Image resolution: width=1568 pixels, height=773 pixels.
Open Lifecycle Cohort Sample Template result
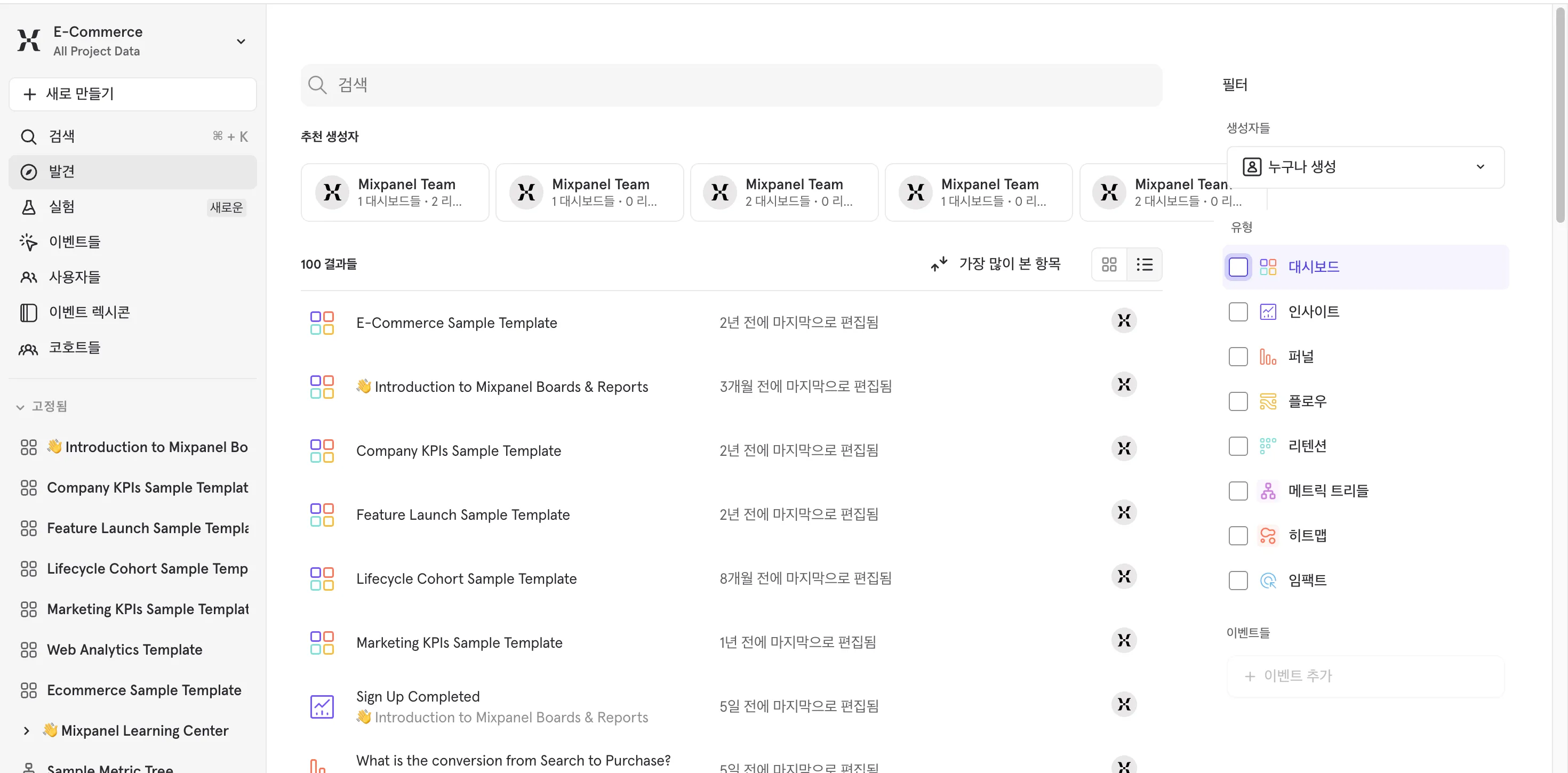466,578
